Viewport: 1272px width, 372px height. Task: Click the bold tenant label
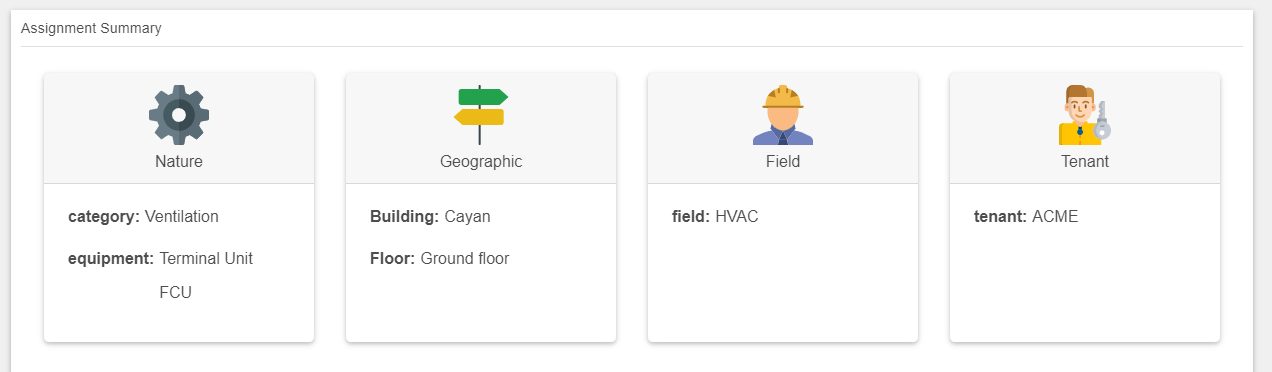coord(1001,216)
